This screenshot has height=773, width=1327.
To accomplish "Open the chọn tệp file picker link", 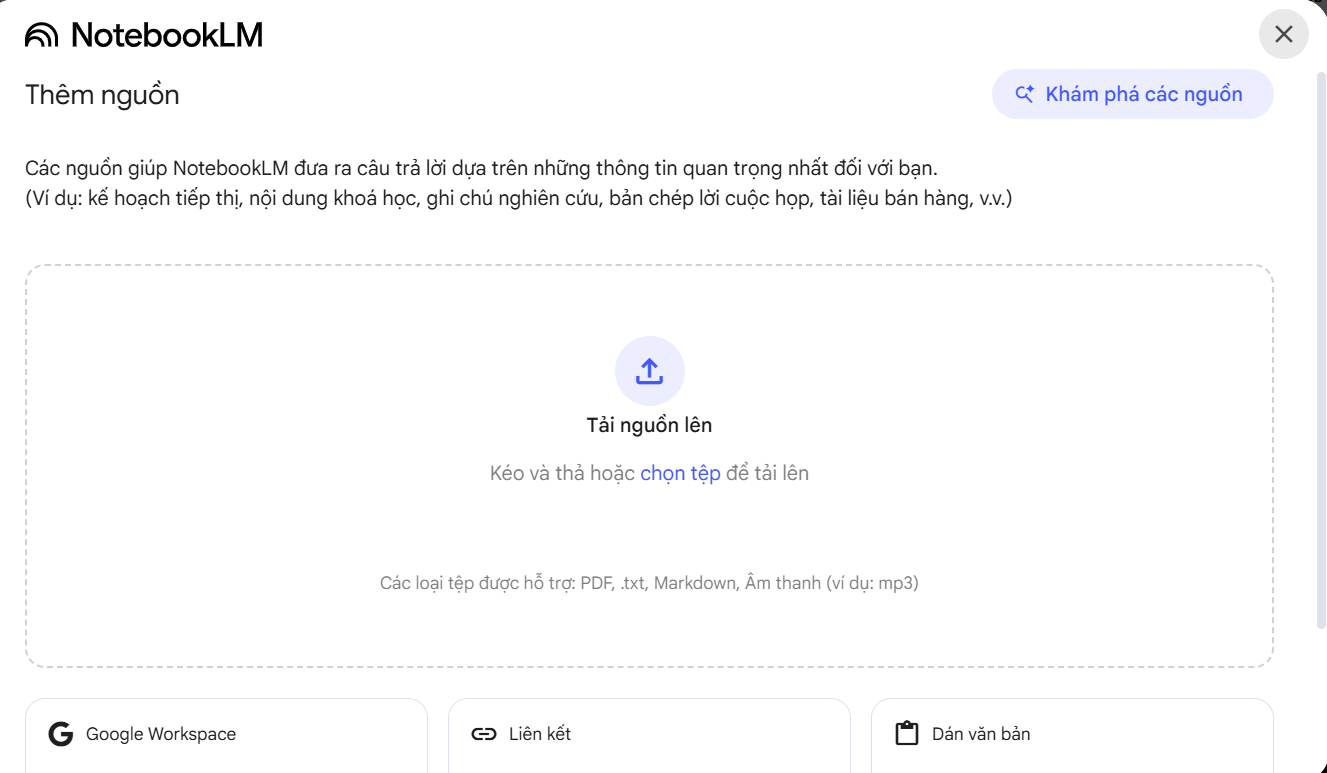I will pyautogui.click(x=680, y=473).
